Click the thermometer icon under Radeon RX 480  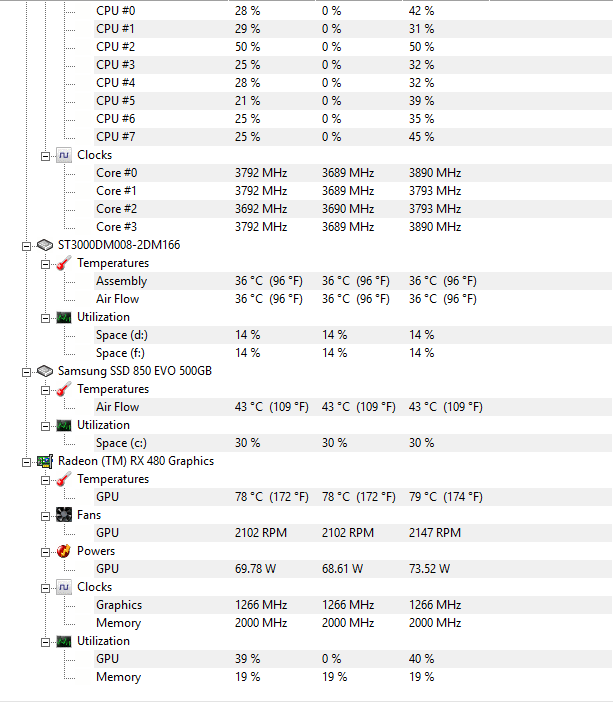click(x=64, y=479)
